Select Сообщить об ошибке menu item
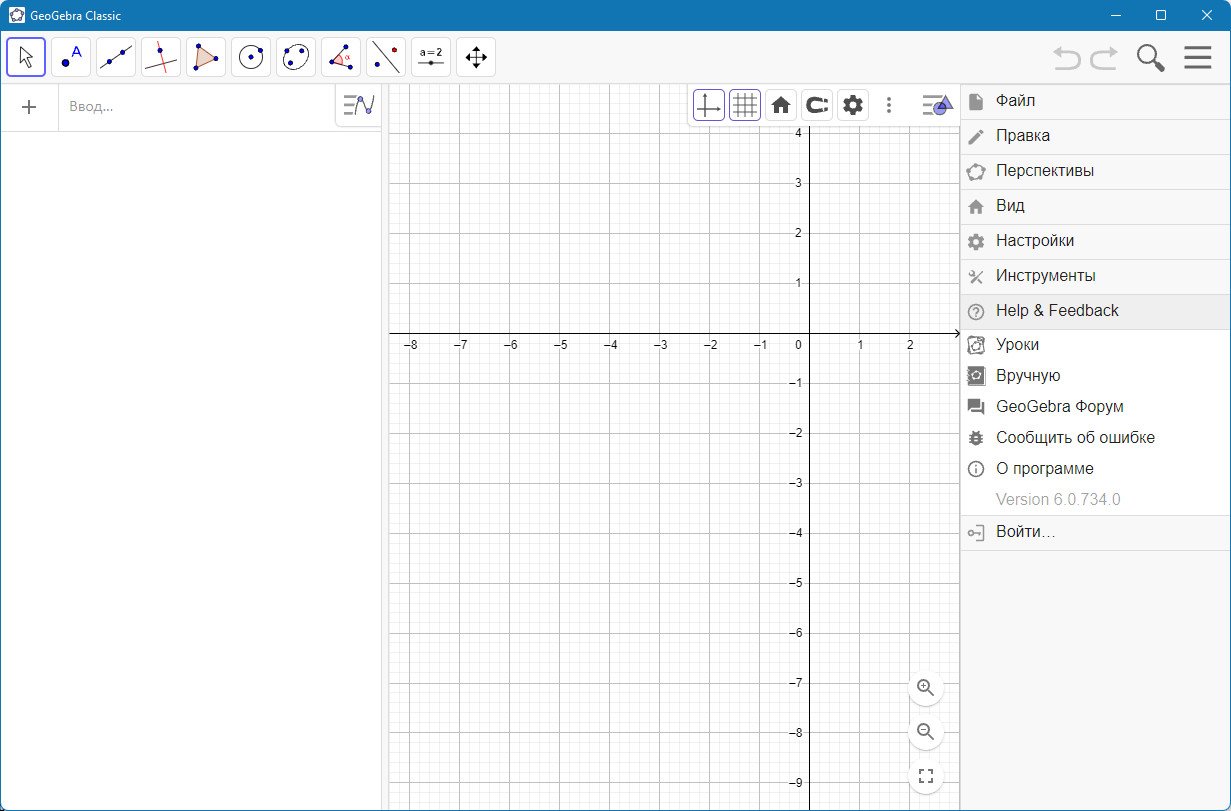The width and height of the screenshot is (1231, 811). (1096, 438)
